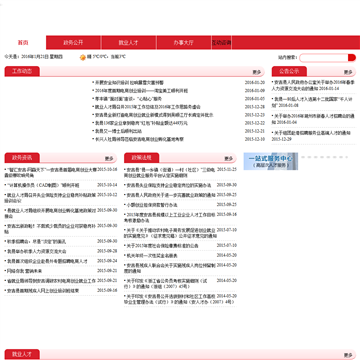
Task: Click 更多 in the 政务资讯 section
Action: [x=109, y=158]
